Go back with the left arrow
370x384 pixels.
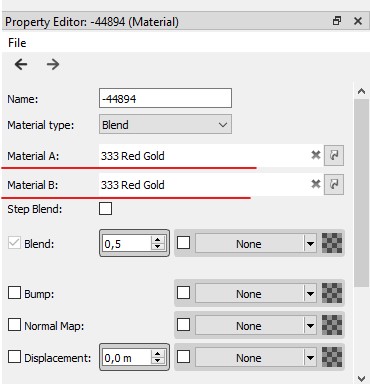[21, 64]
